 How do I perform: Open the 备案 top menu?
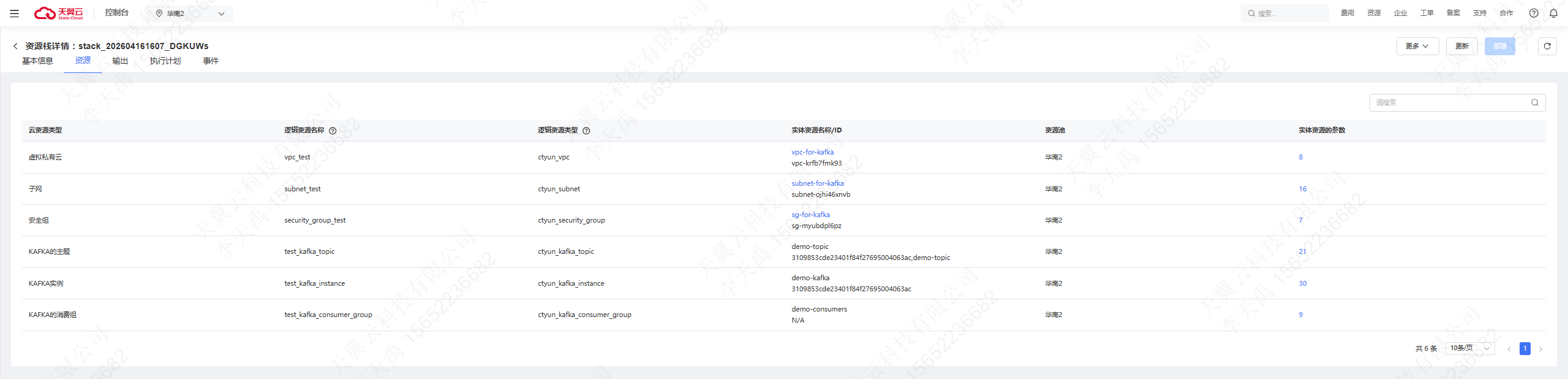[1453, 13]
